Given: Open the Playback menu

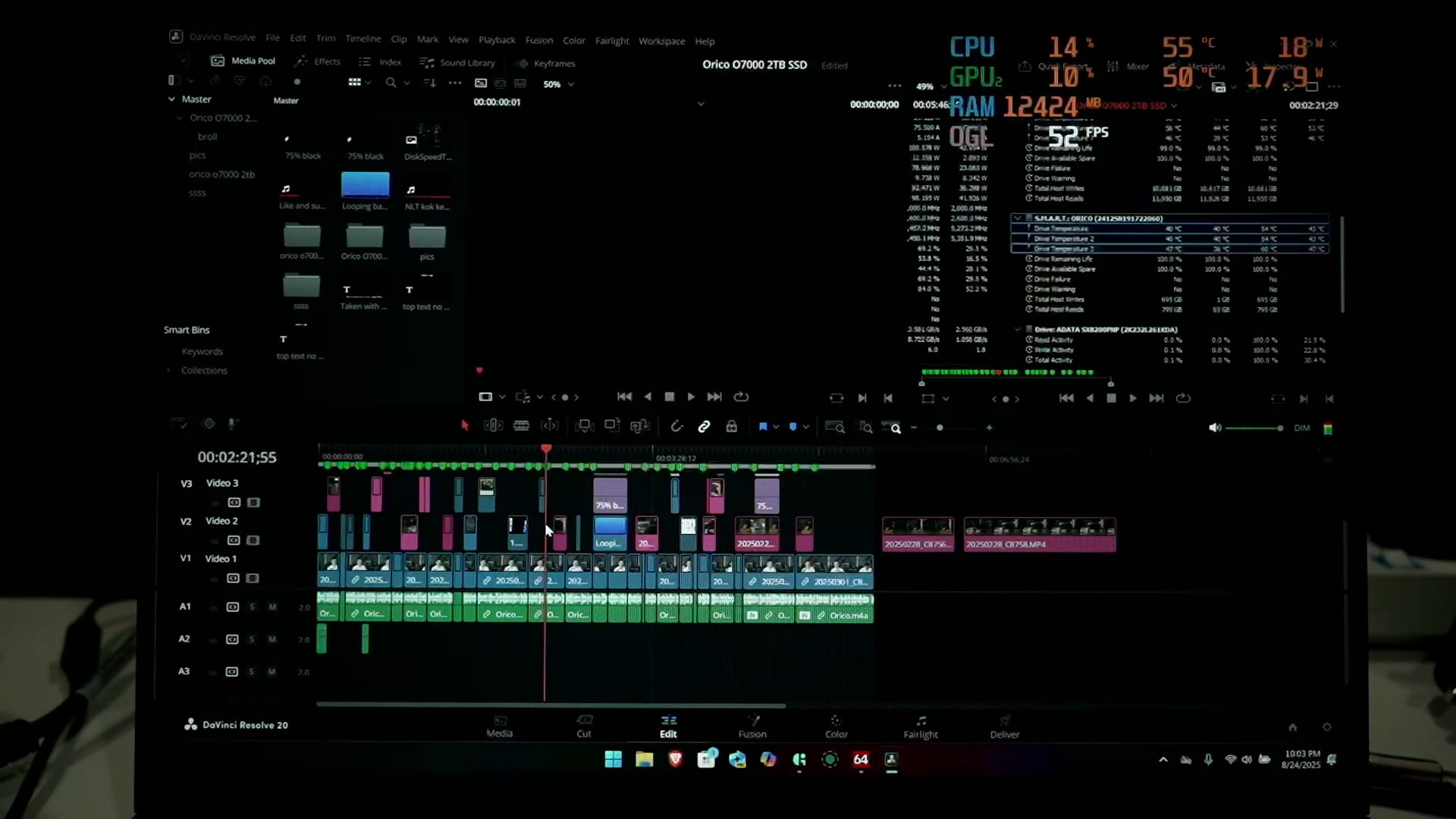Looking at the screenshot, I should 496,40.
